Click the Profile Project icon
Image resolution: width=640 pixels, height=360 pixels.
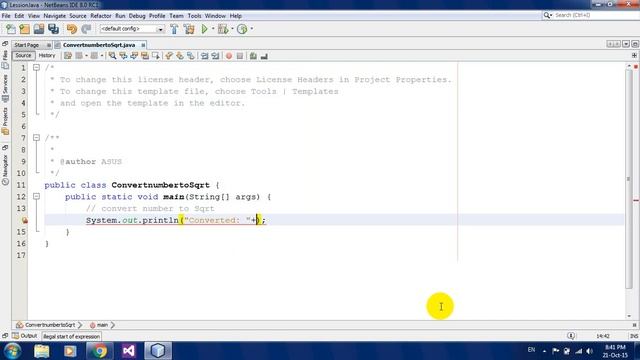click(242, 29)
